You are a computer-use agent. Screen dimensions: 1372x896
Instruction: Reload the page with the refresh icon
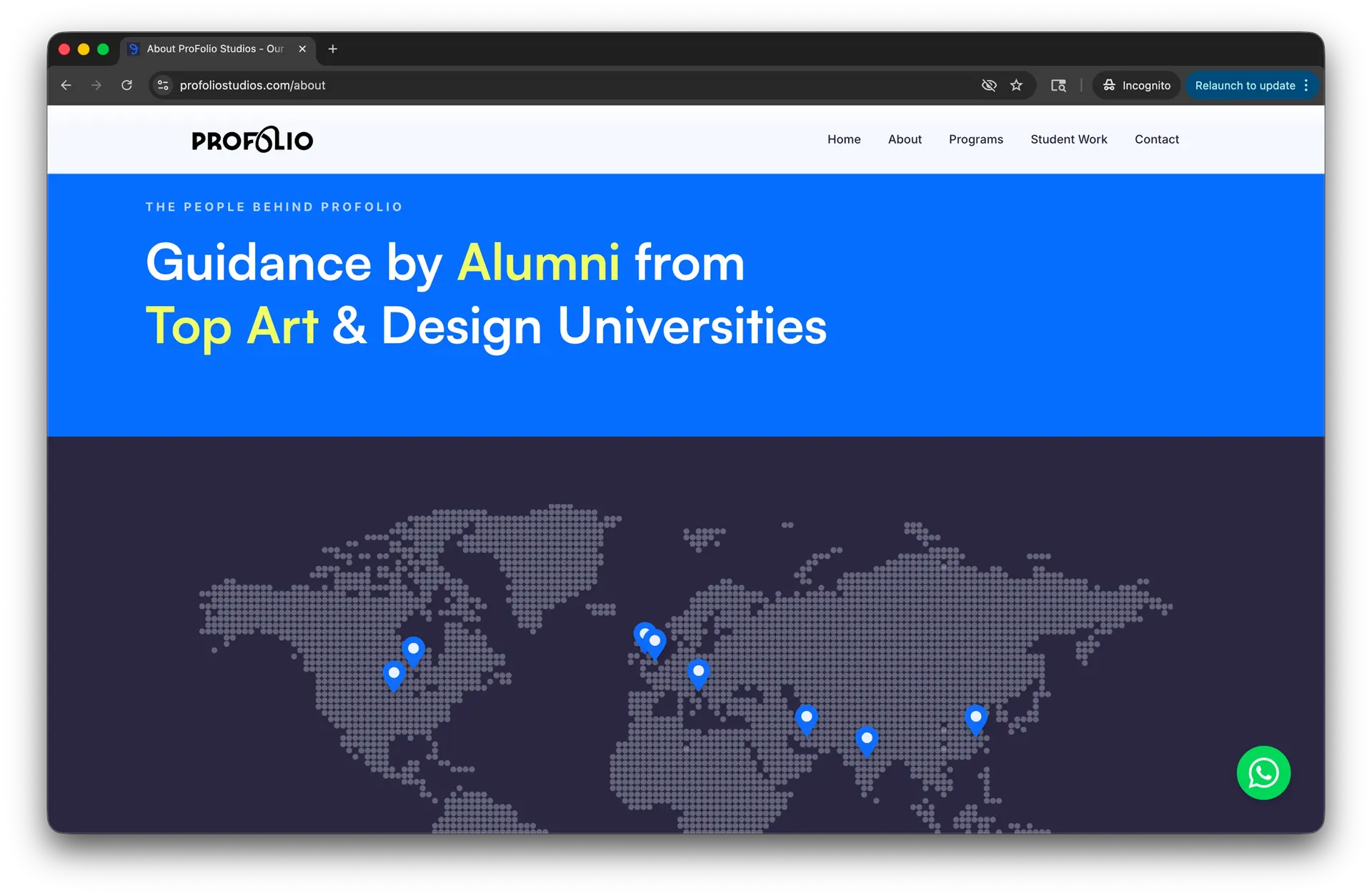(x=126, y=85)
